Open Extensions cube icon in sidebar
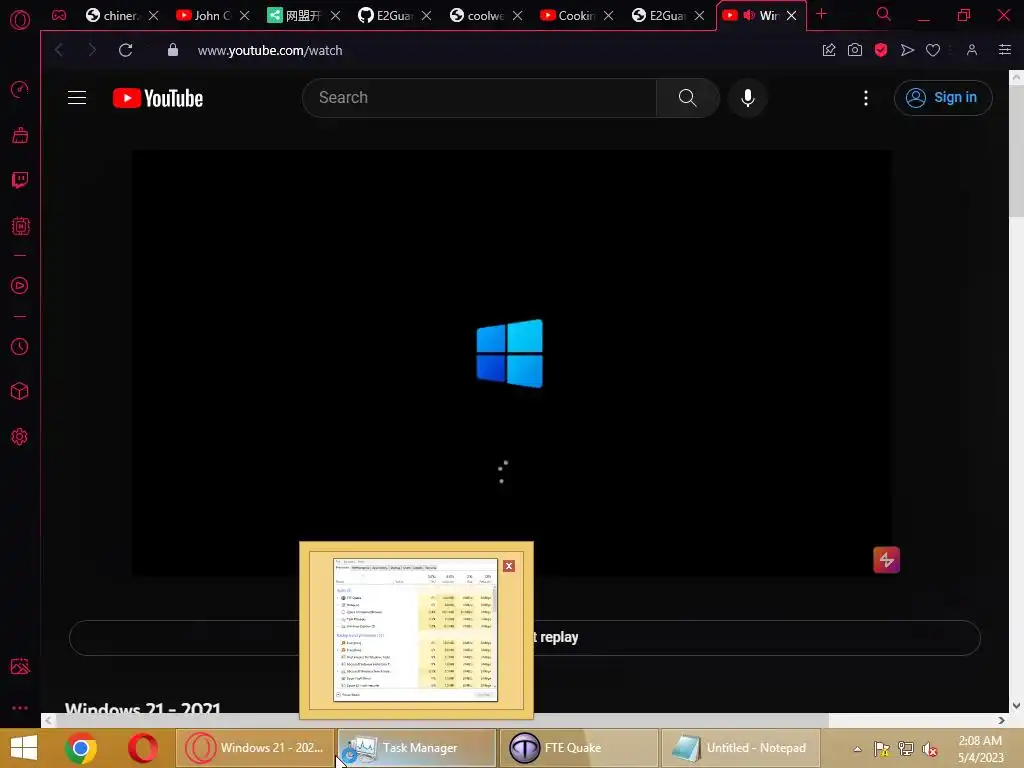Viewport: 1024px width, 768px height. point(20,391)
